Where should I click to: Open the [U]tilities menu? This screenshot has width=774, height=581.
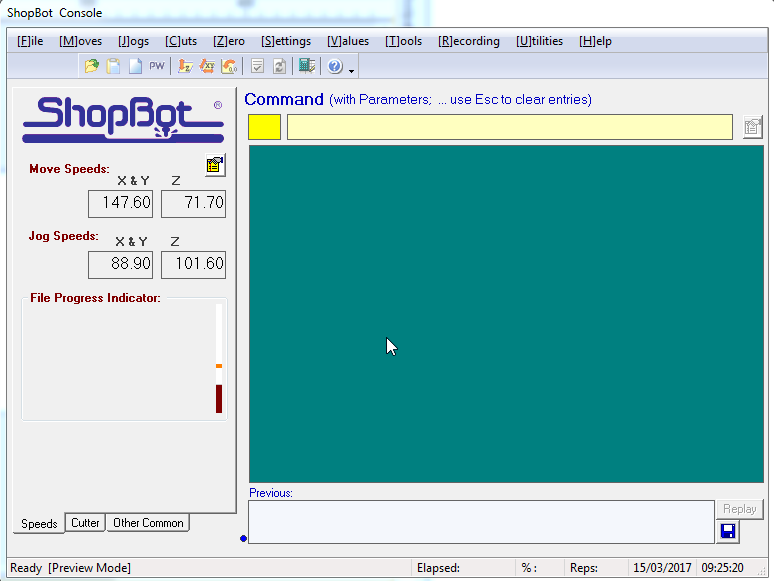click(539, 41)
